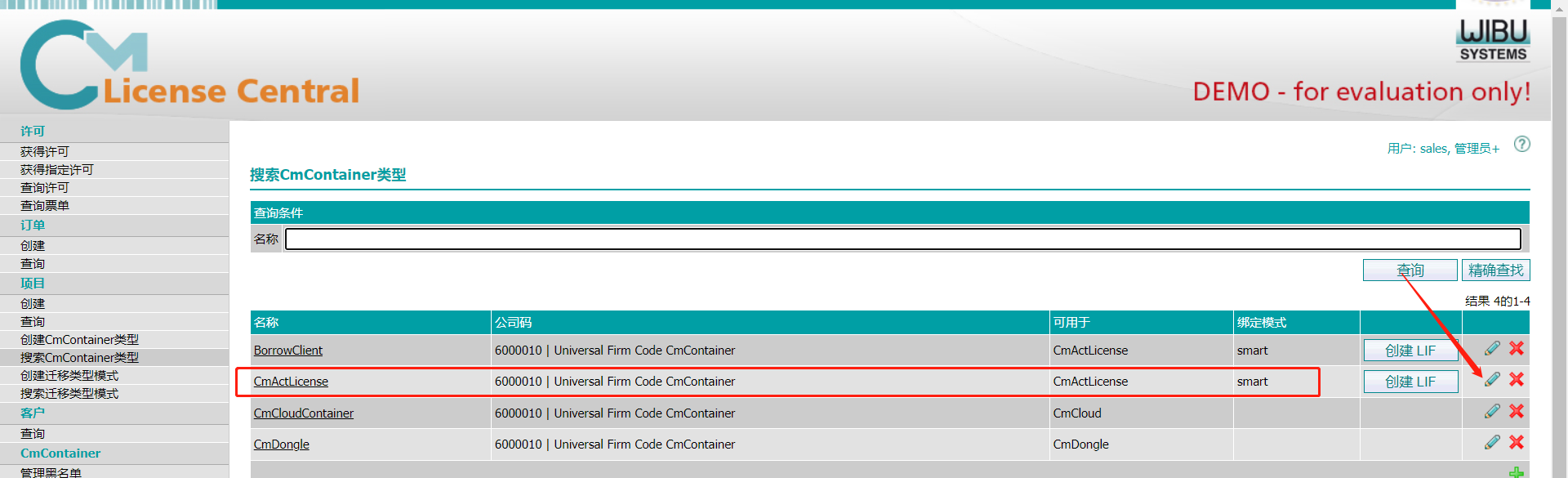Viewport: 1568px width, 478px height.
Task: Click the 结果 4的1-4 result count
Action: coord(1497,302)
